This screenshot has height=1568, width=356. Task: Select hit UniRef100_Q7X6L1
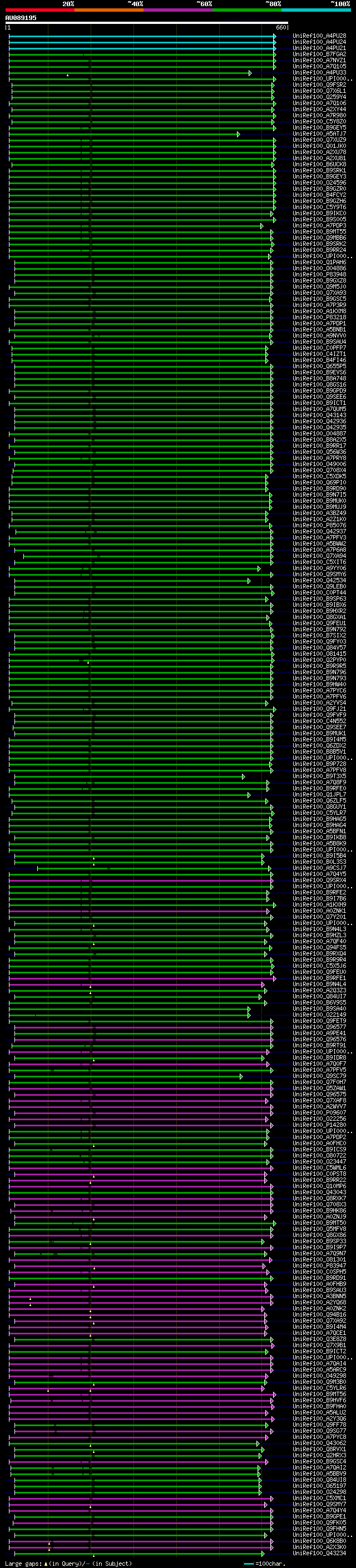tap(319, 91)
